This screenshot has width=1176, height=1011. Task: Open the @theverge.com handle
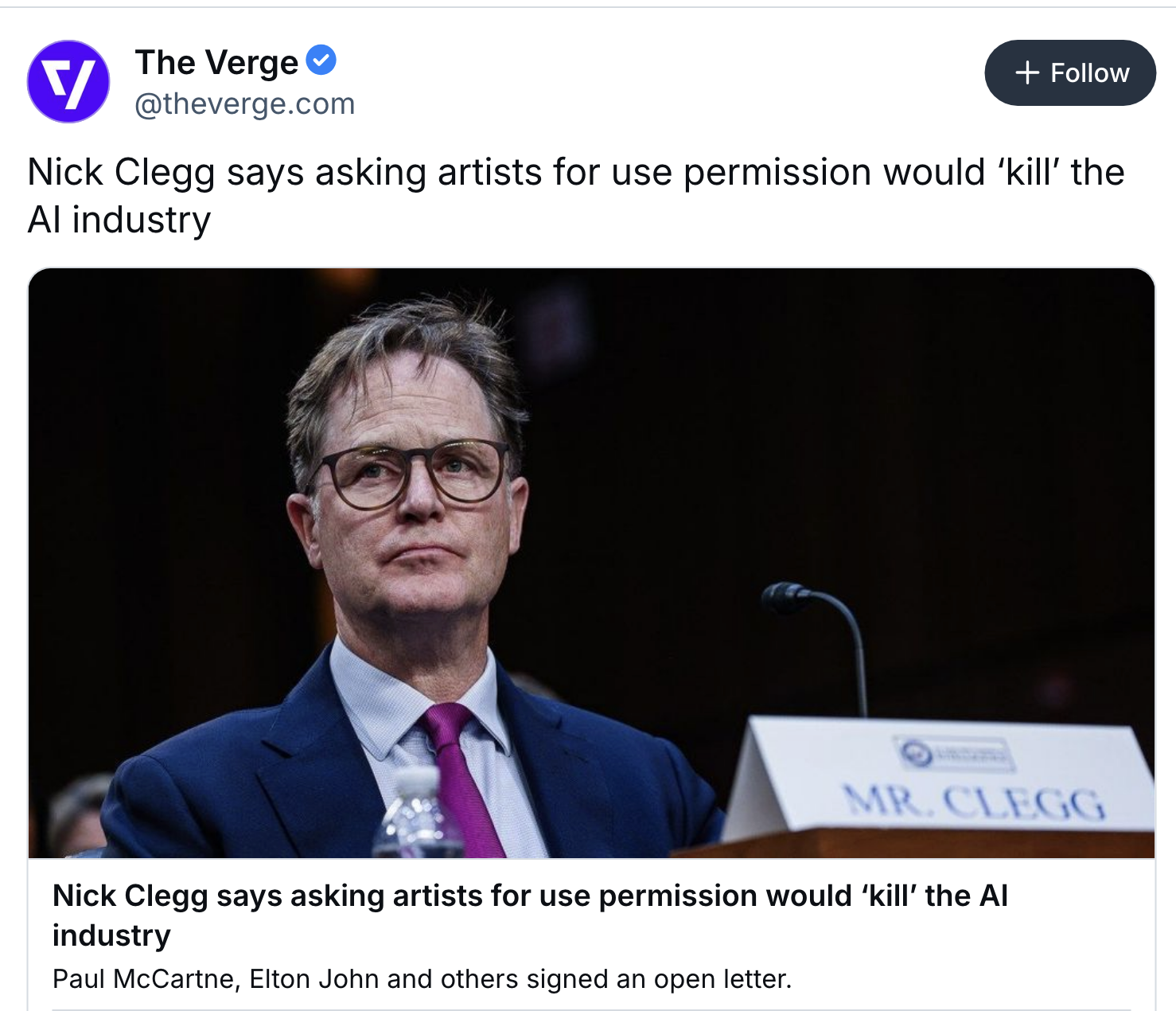coord(244,103)
